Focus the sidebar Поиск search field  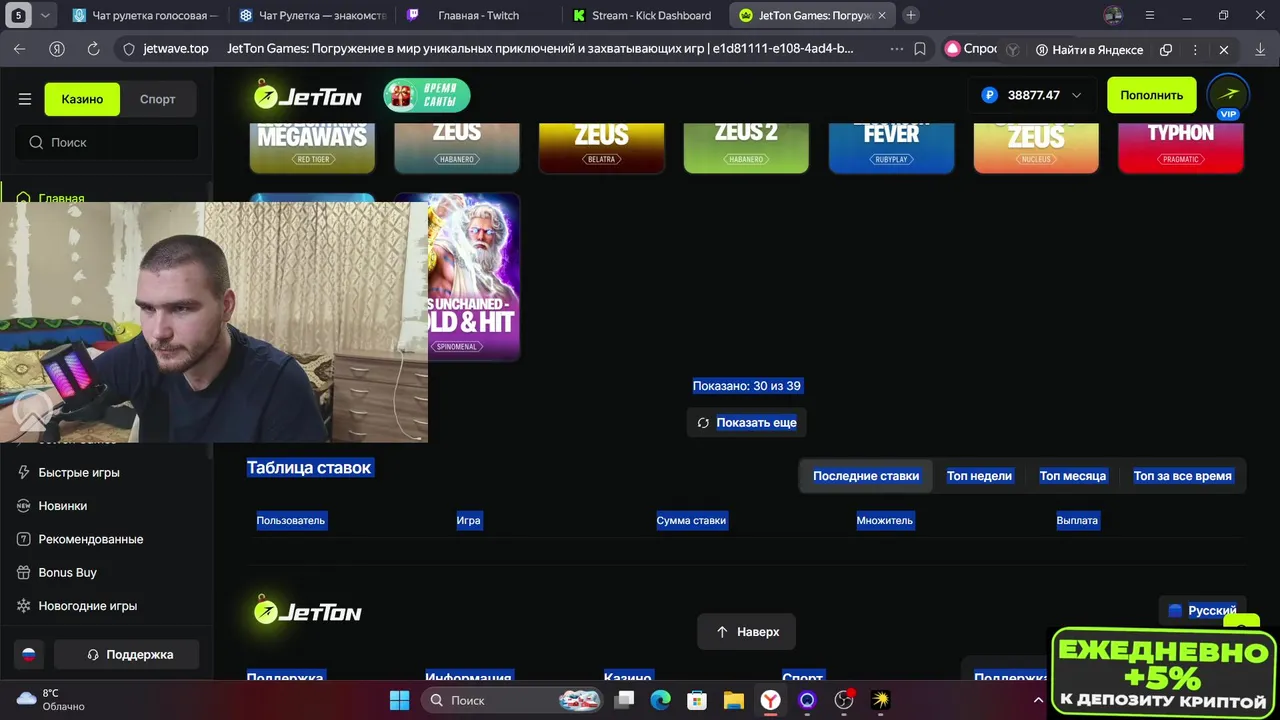[107, 142]
